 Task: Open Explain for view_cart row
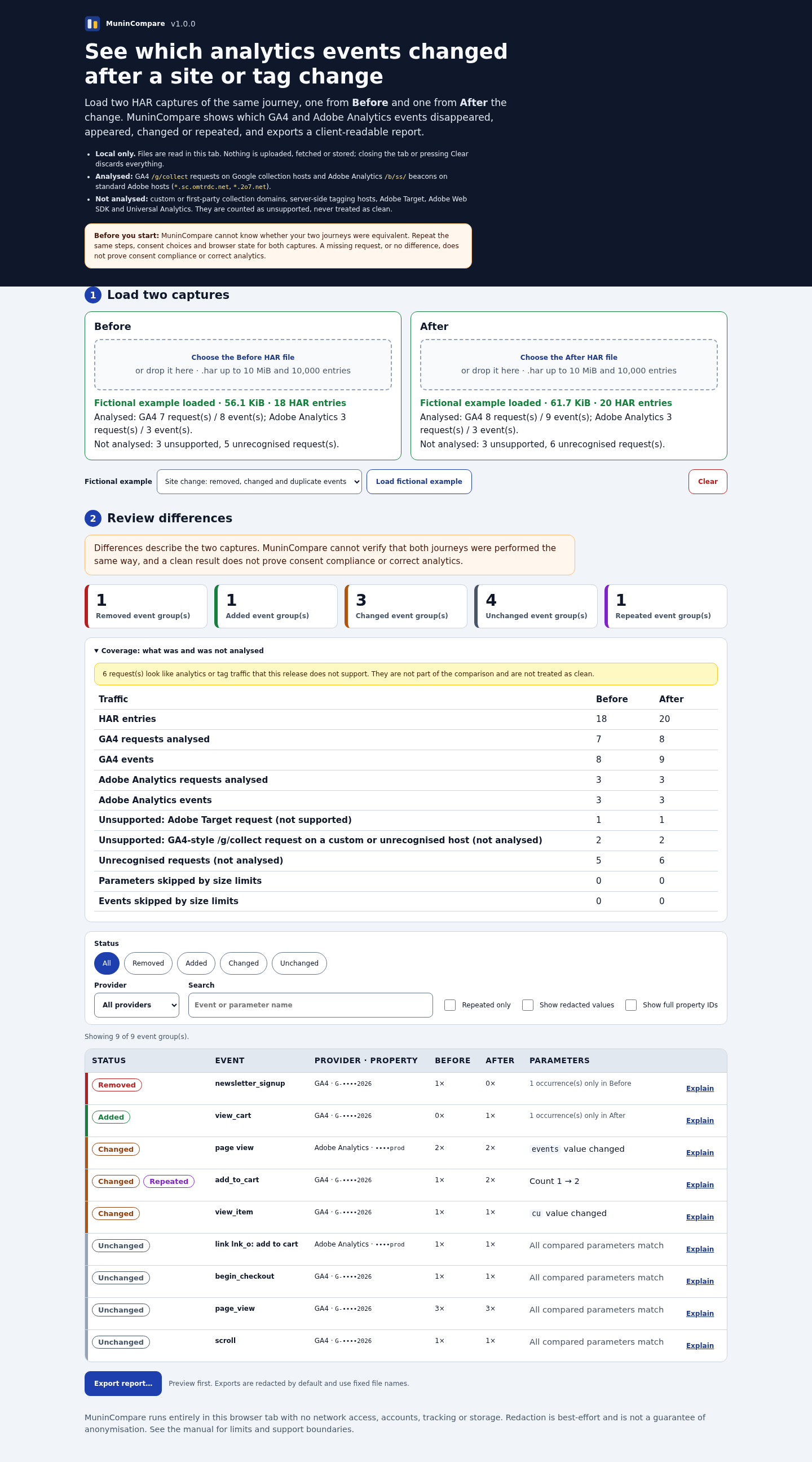pyautogui.click(x=700, y=1121)
